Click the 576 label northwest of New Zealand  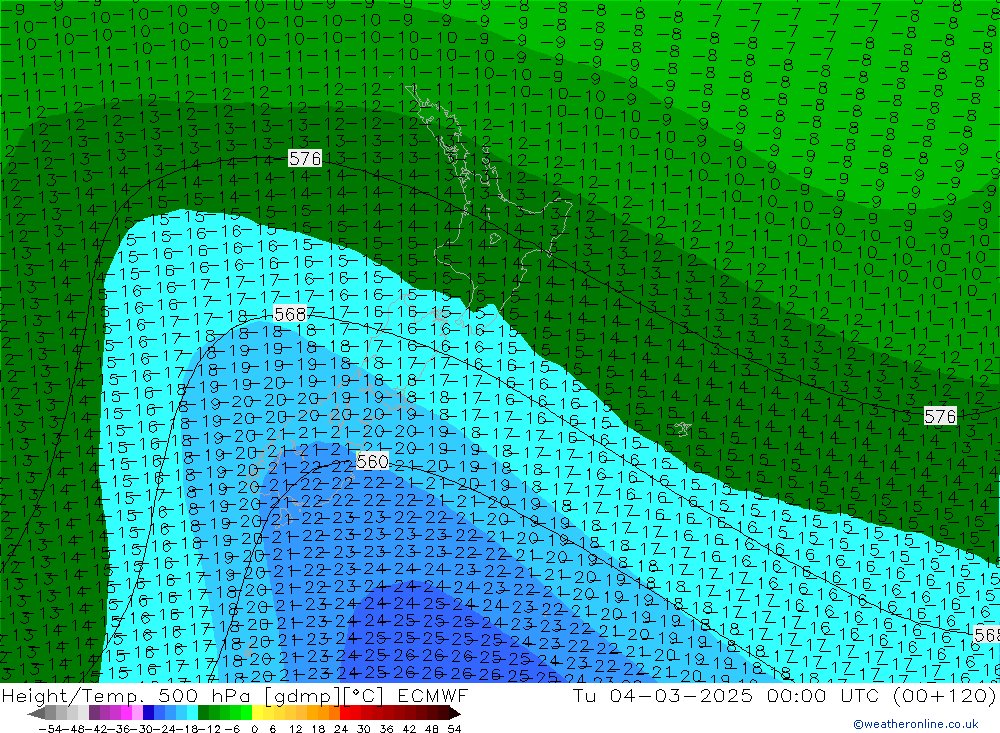coord(305,158)
